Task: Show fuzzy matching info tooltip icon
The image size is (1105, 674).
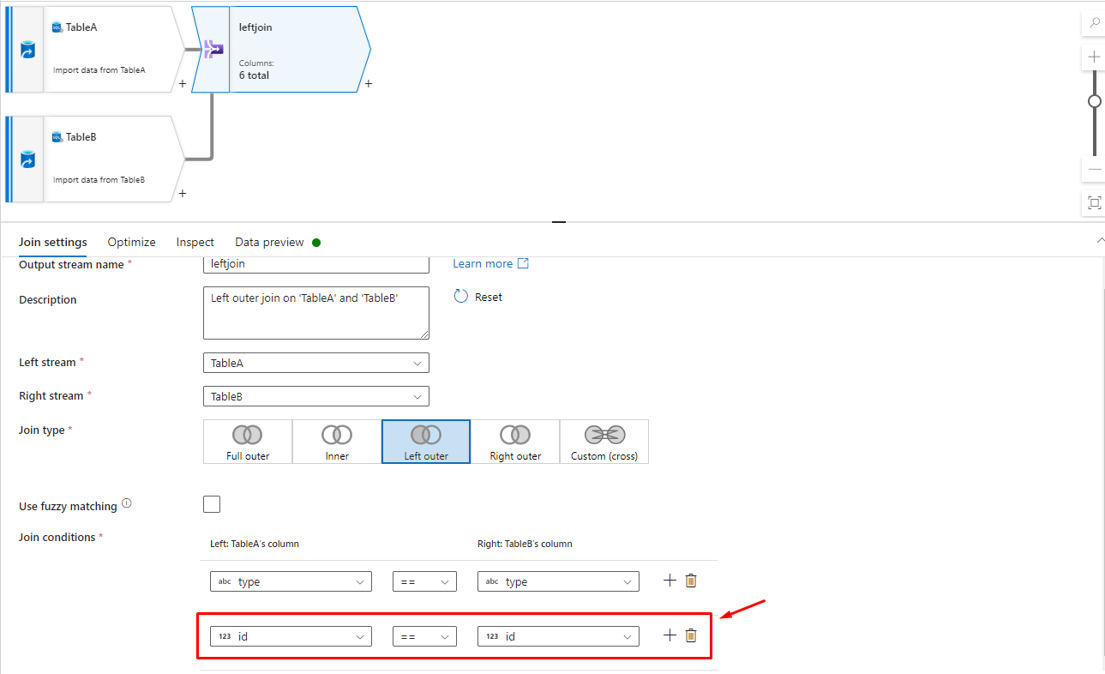Action: 127,503
